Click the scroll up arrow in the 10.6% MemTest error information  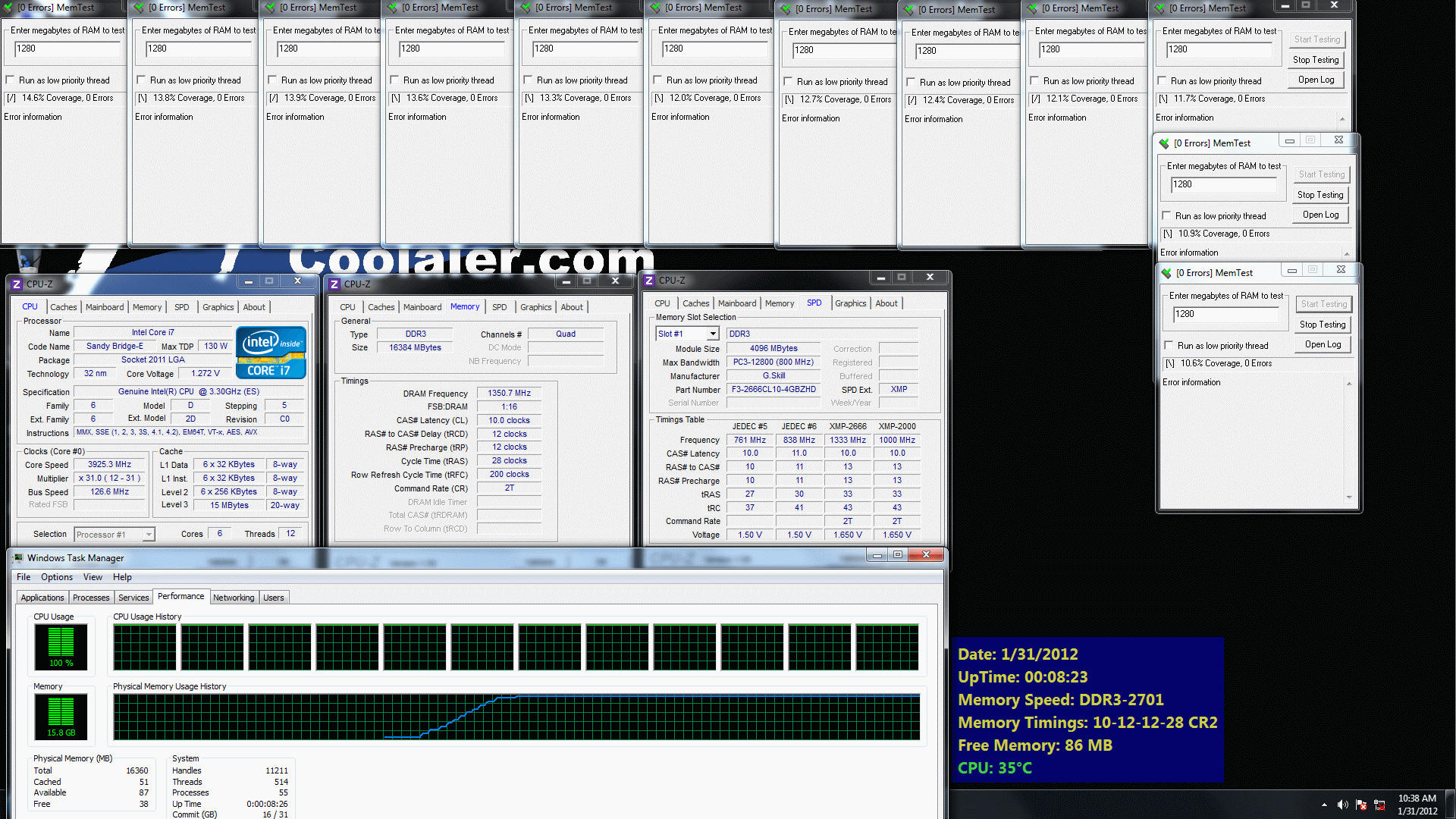(x=1349, y=384)
